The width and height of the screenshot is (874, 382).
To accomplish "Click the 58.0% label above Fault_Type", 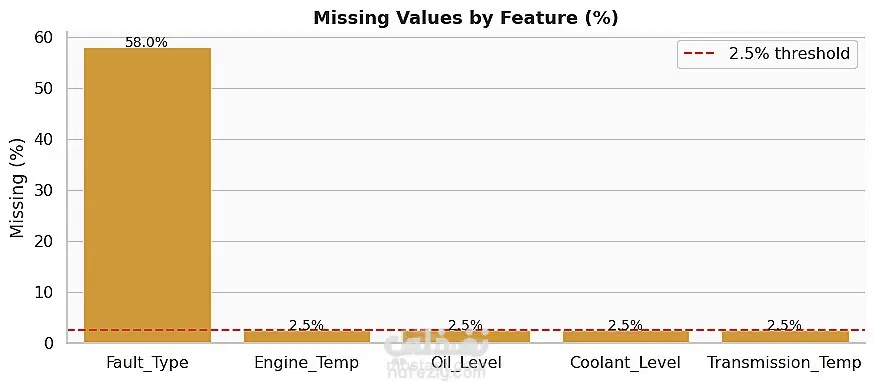I will coord(146,42).
